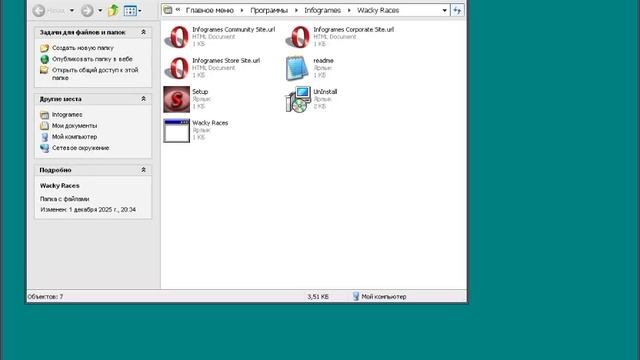The height and width of the screenshot is (360, 640).
Task: Select the red Setup shortcut icon
Action: (x=177, y=99)
